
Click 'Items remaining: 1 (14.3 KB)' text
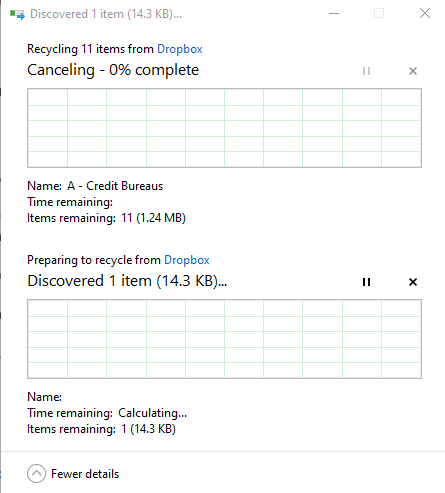coord(101,429)
